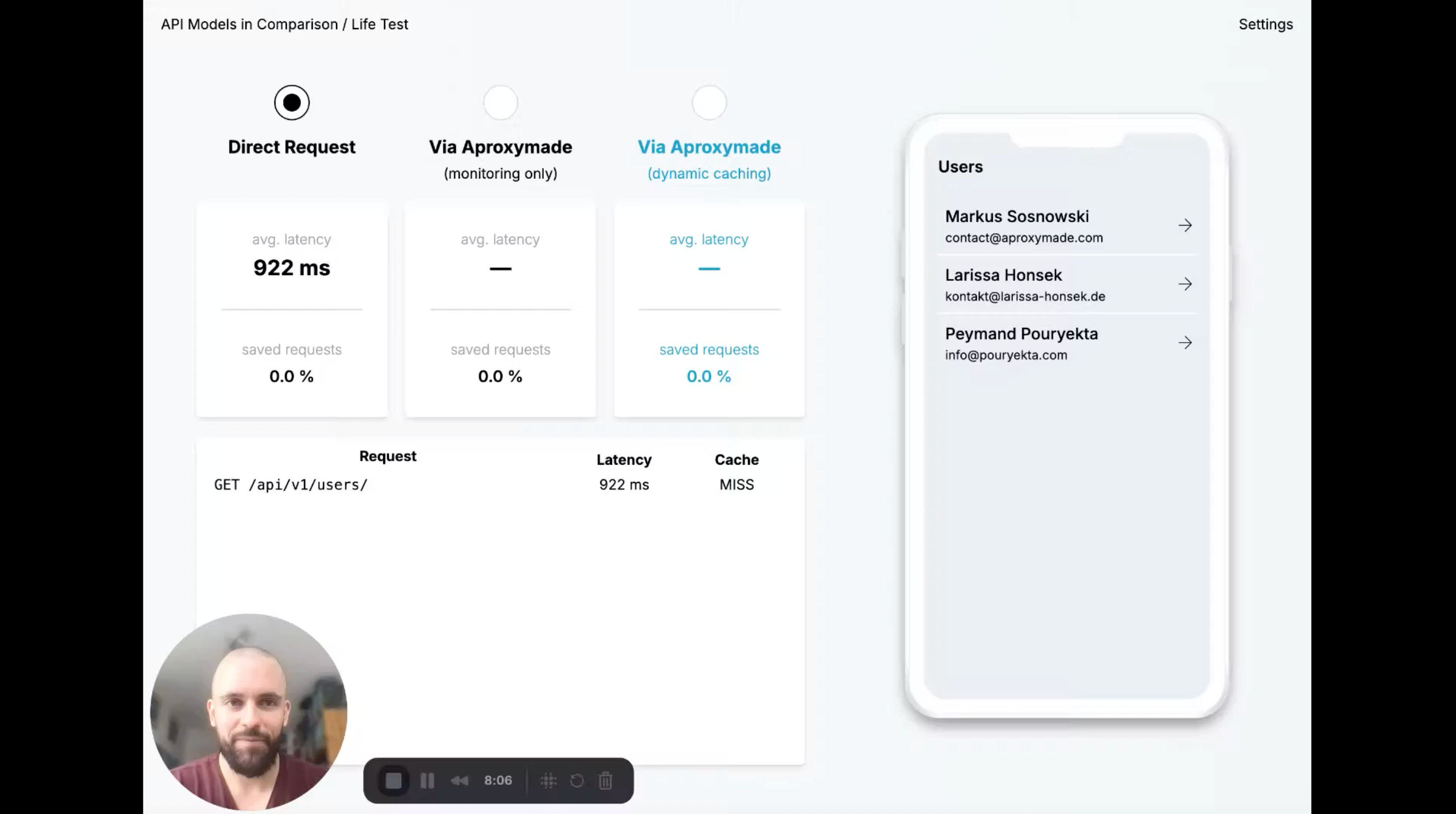Pause the recording
1456x814 pixels.
[x=428, y=781]
